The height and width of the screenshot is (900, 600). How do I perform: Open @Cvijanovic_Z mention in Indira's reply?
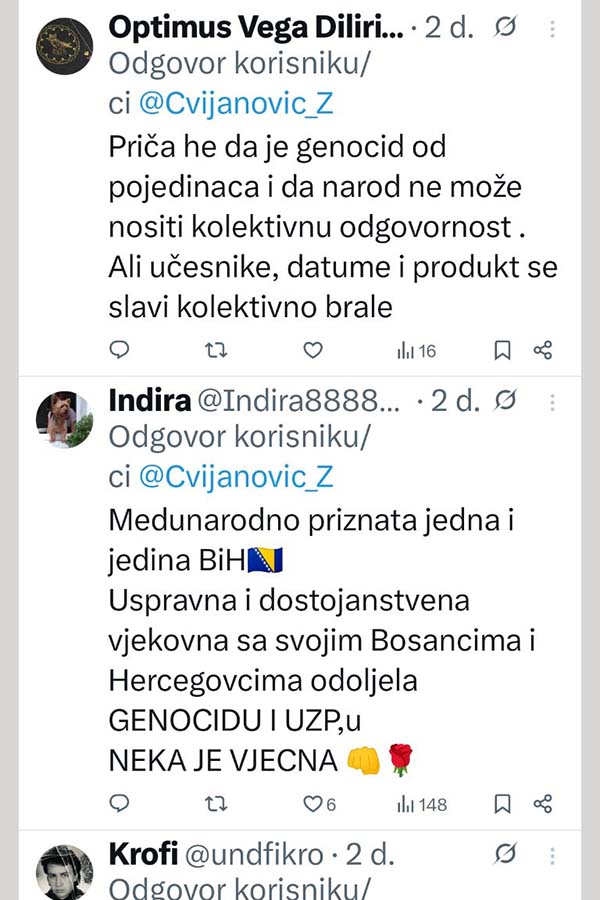pyautogui.click(x=234, y=477)
